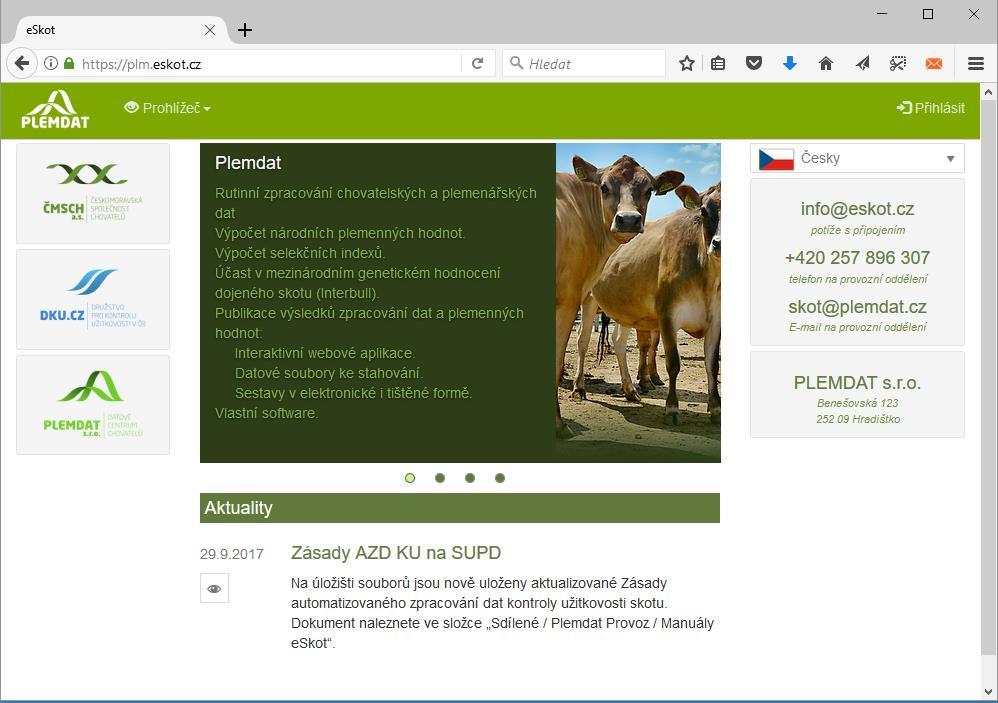The image size is (998, 703).
Task: Email skot@plemdat.cz link
Action: tap(857, 307)
